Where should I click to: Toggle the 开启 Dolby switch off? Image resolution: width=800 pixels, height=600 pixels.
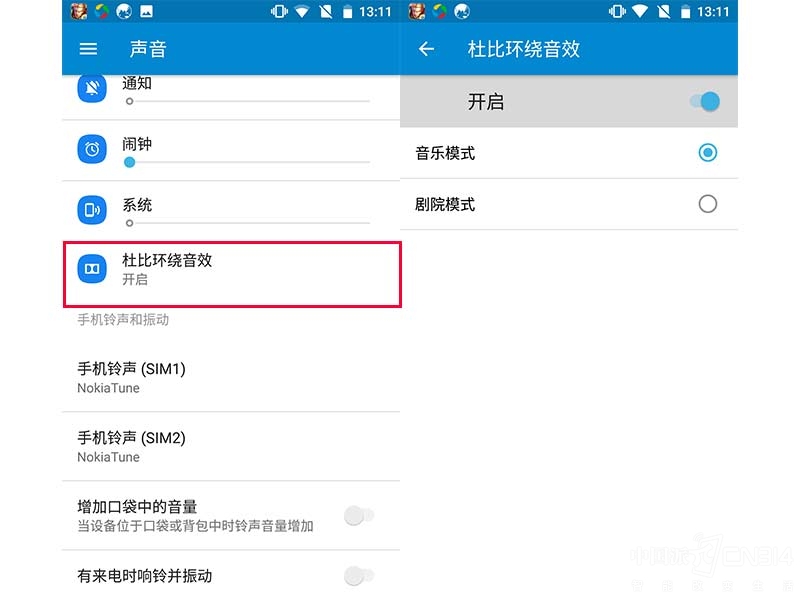pos(705,102)
